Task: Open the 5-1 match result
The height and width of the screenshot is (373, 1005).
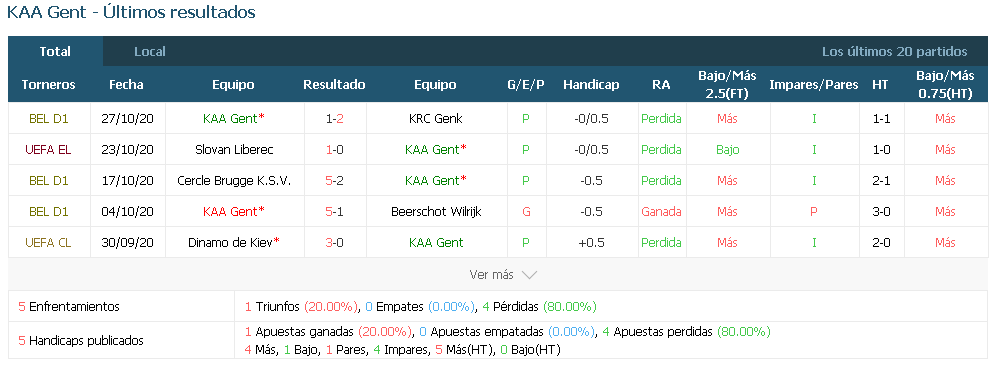Action: (x=335, y=211)
